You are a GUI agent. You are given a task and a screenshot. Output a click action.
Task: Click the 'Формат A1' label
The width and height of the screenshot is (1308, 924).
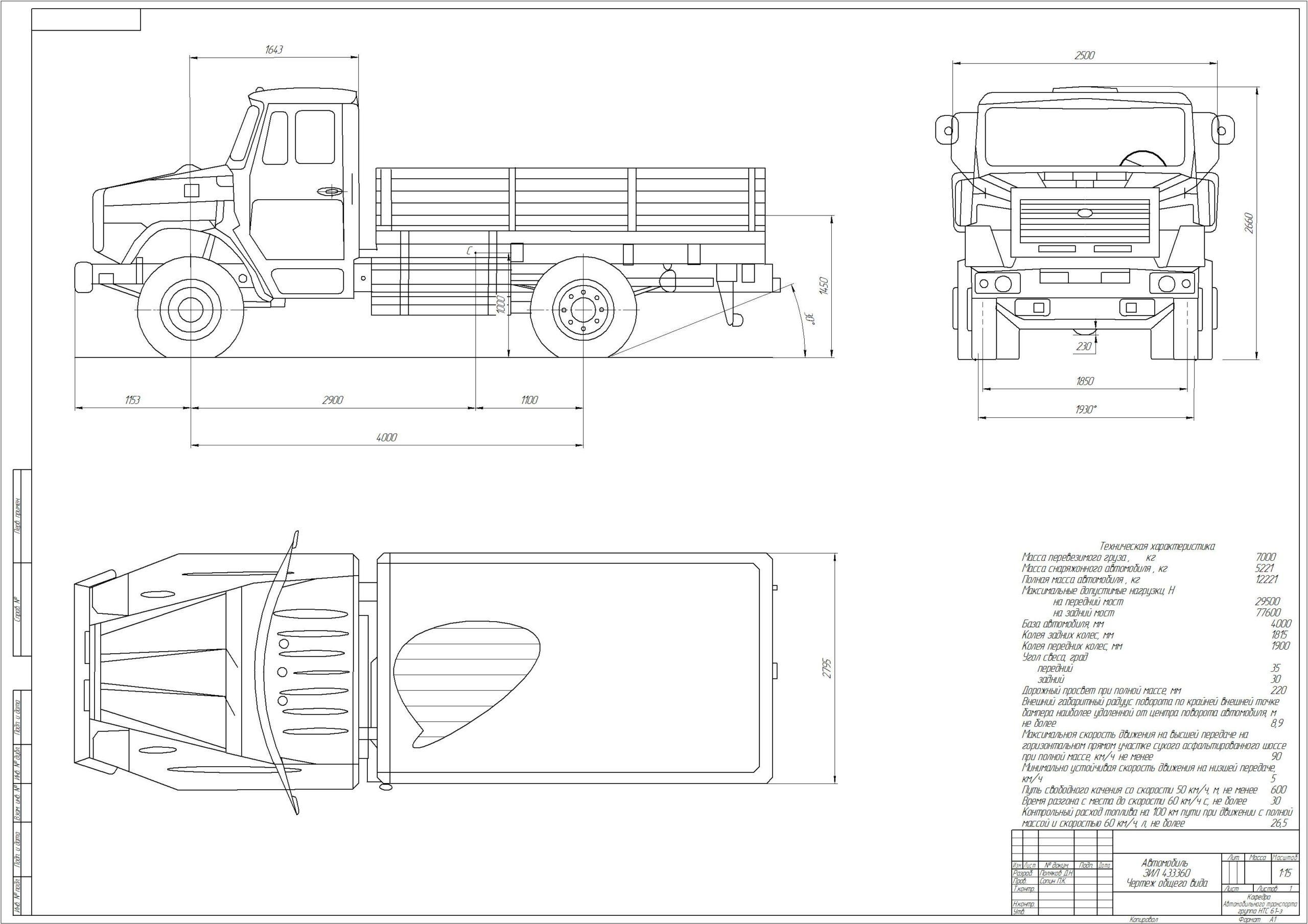[1257, 920]
